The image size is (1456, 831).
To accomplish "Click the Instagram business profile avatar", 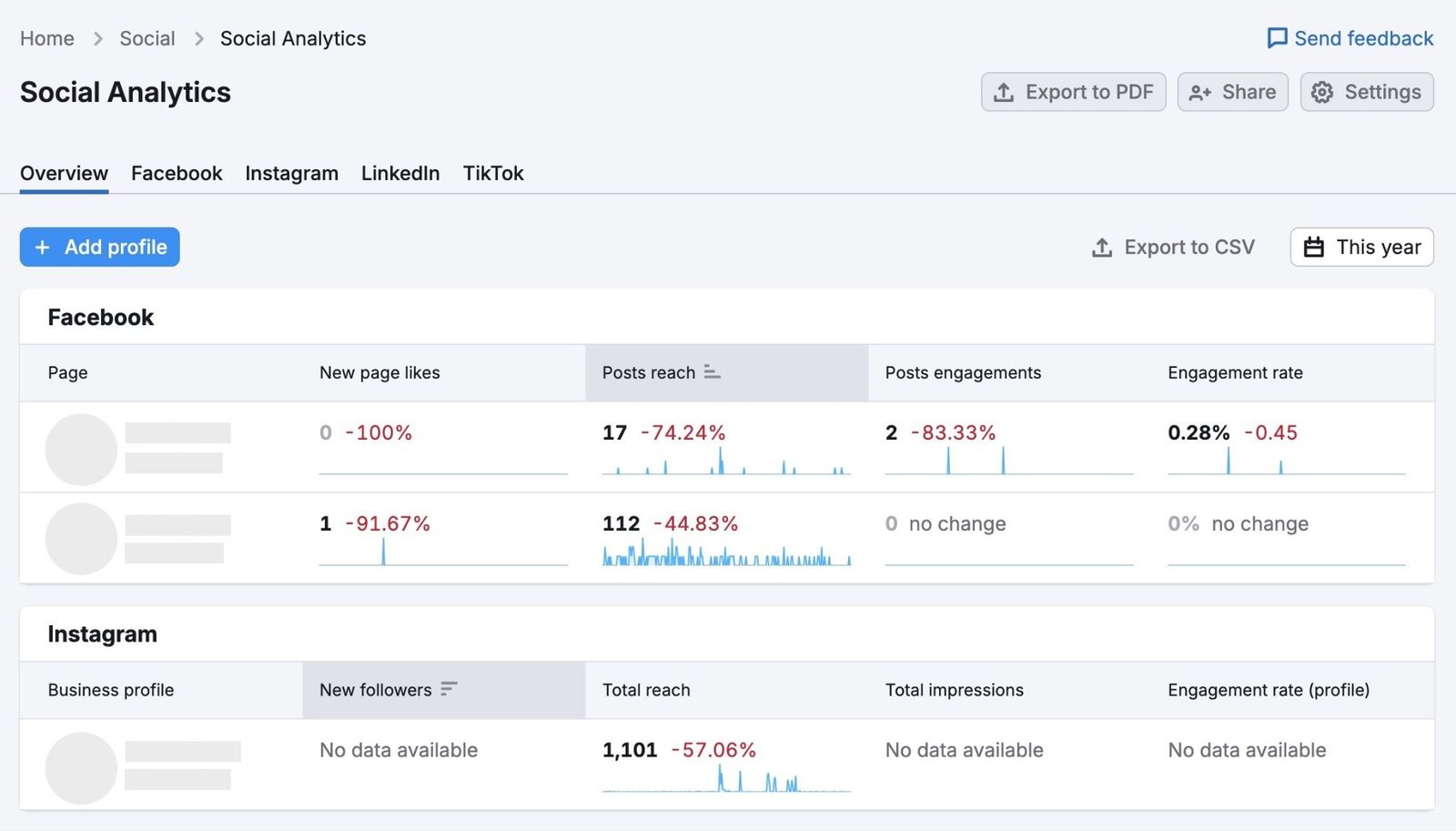I will [81, 768].
